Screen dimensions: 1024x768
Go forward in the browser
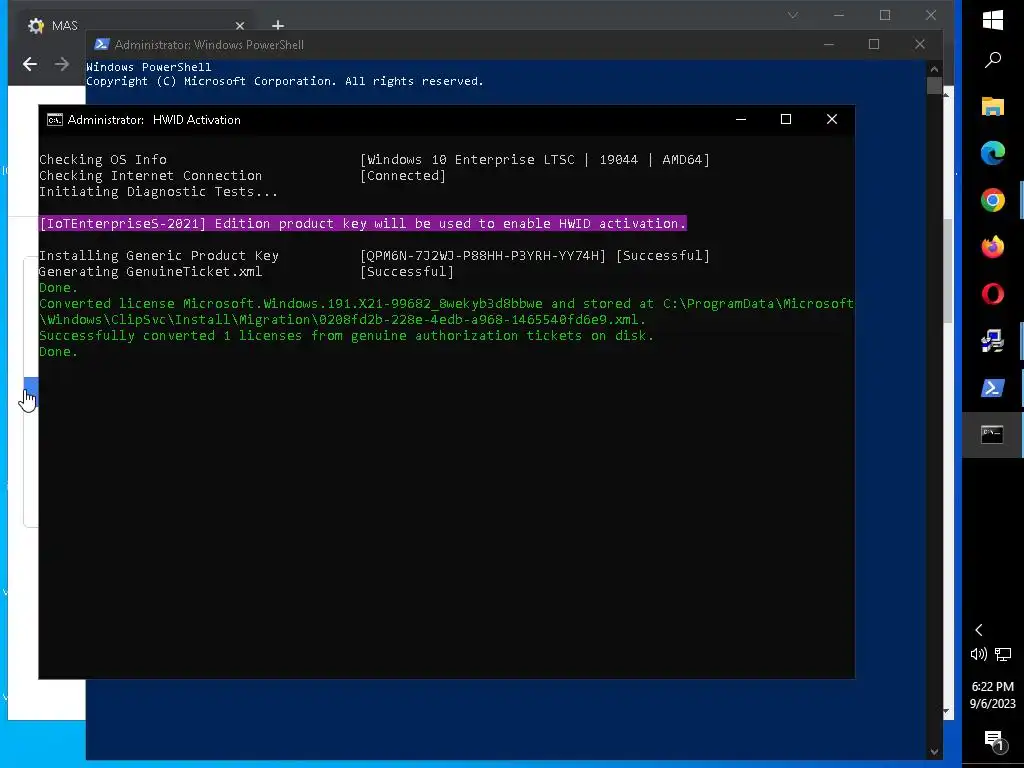click(x=61, y=64)
